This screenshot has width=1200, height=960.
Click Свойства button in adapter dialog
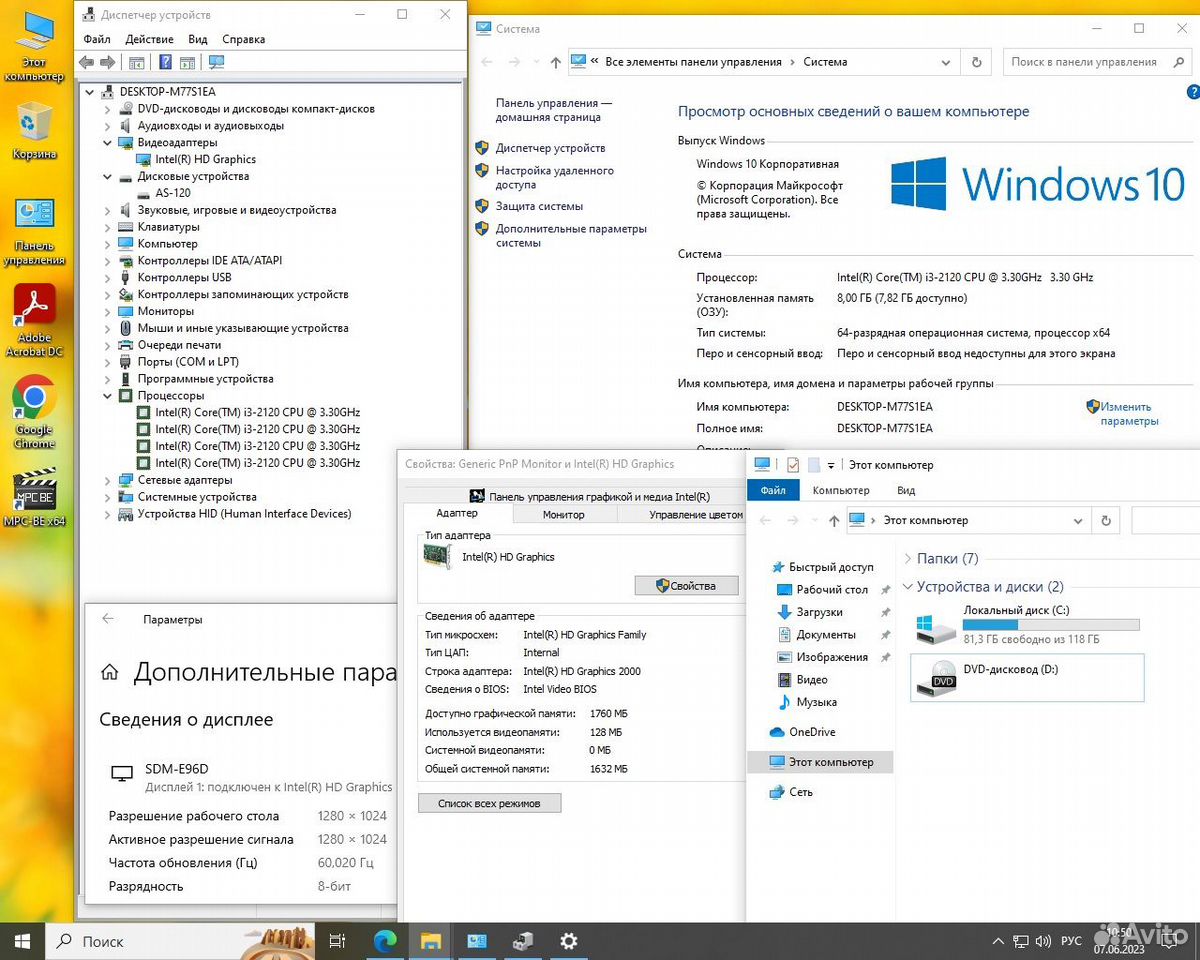coord(687,586)
